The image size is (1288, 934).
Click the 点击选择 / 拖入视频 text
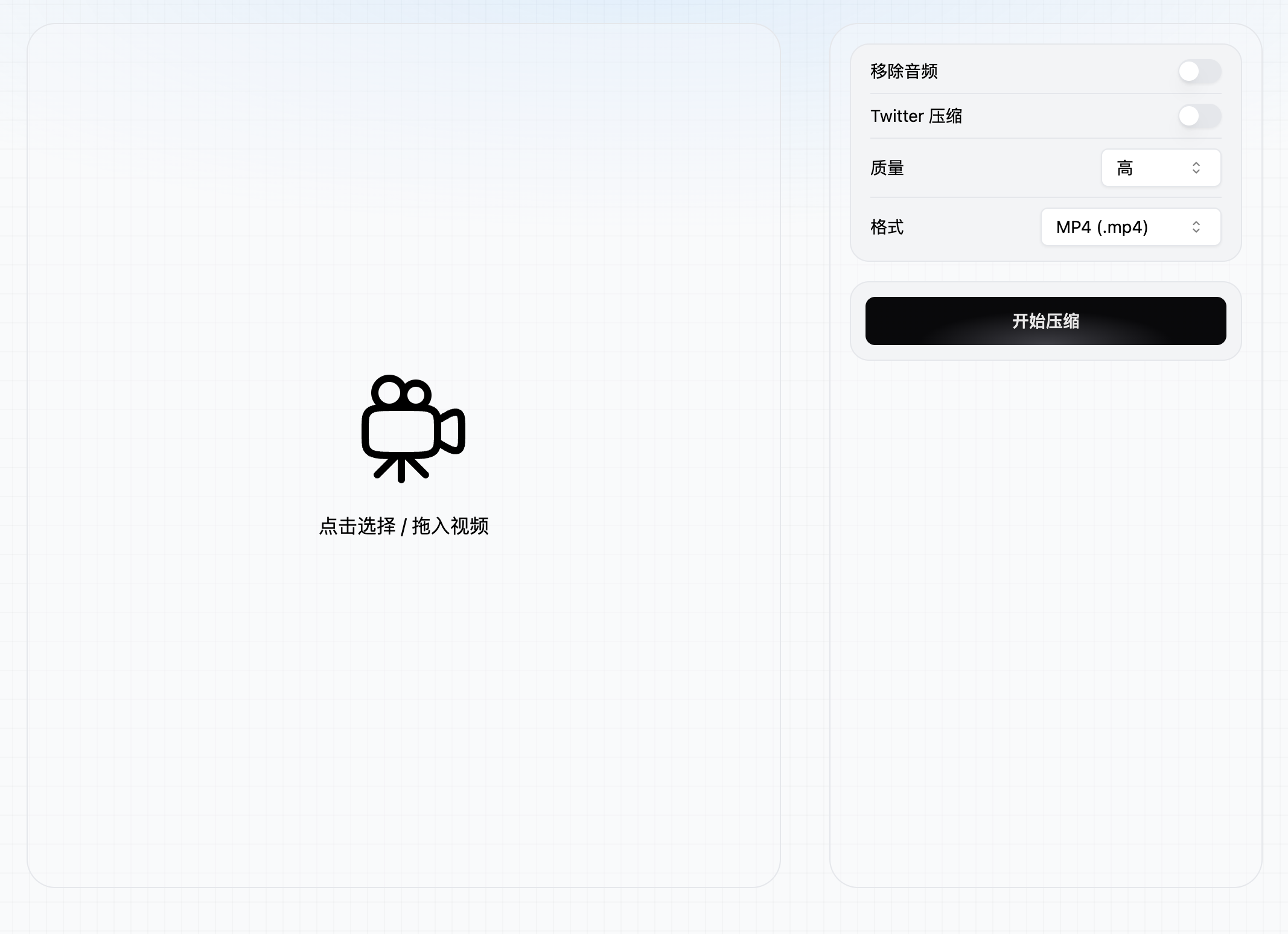404,526
